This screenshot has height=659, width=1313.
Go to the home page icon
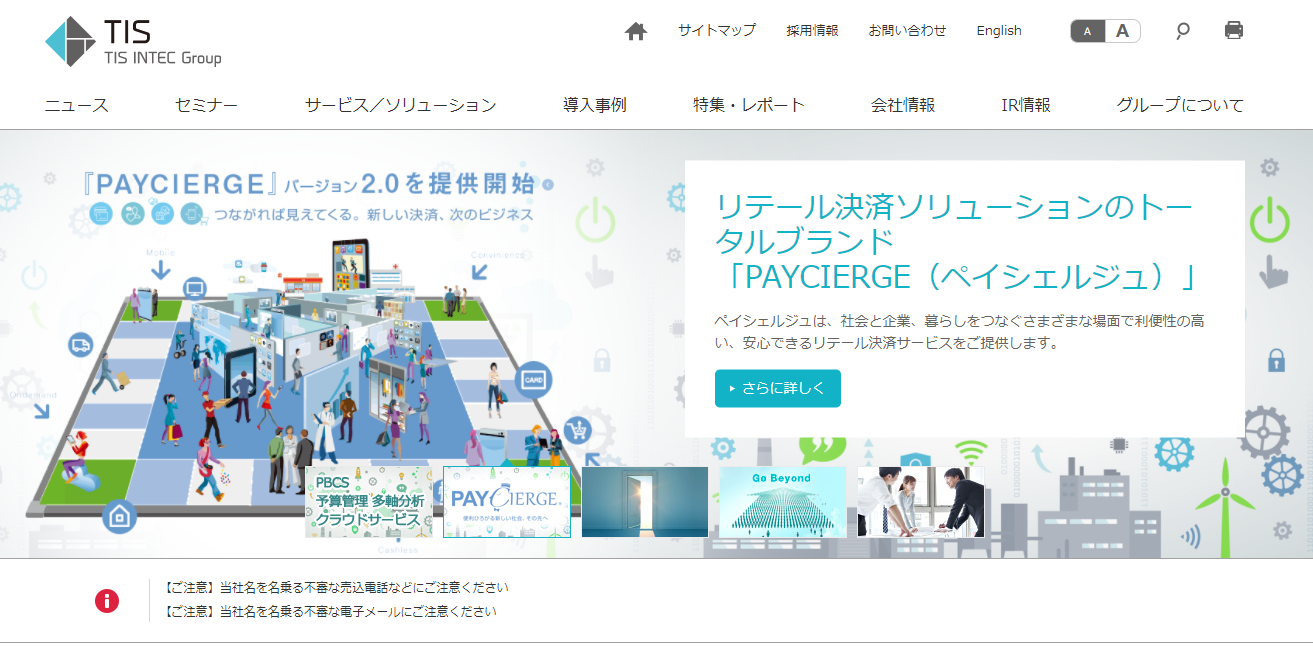pos(636,31)
